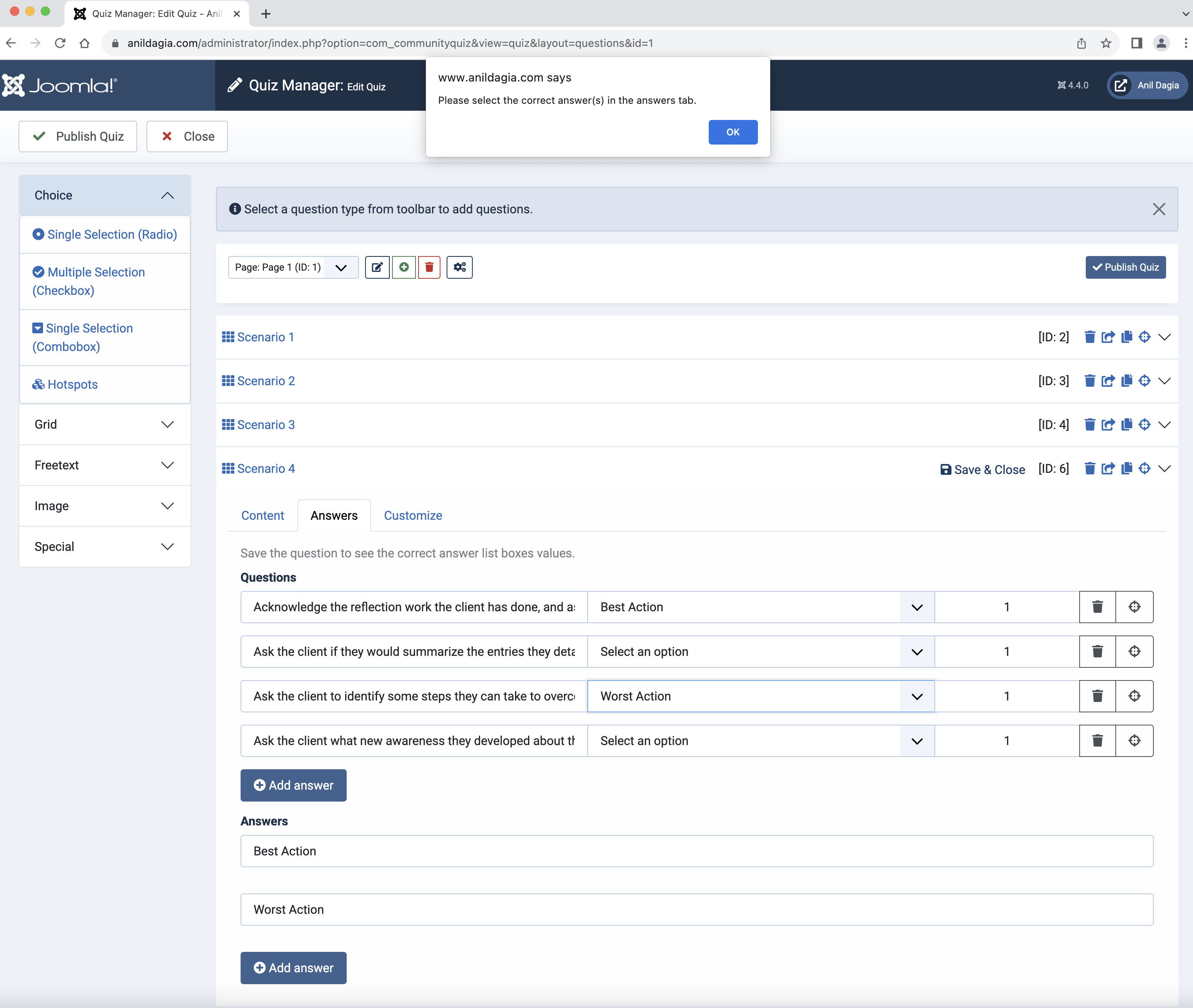Open the page settings gears icon
The width and height of the screenshot is (1193, 1008).
(459, 267)
